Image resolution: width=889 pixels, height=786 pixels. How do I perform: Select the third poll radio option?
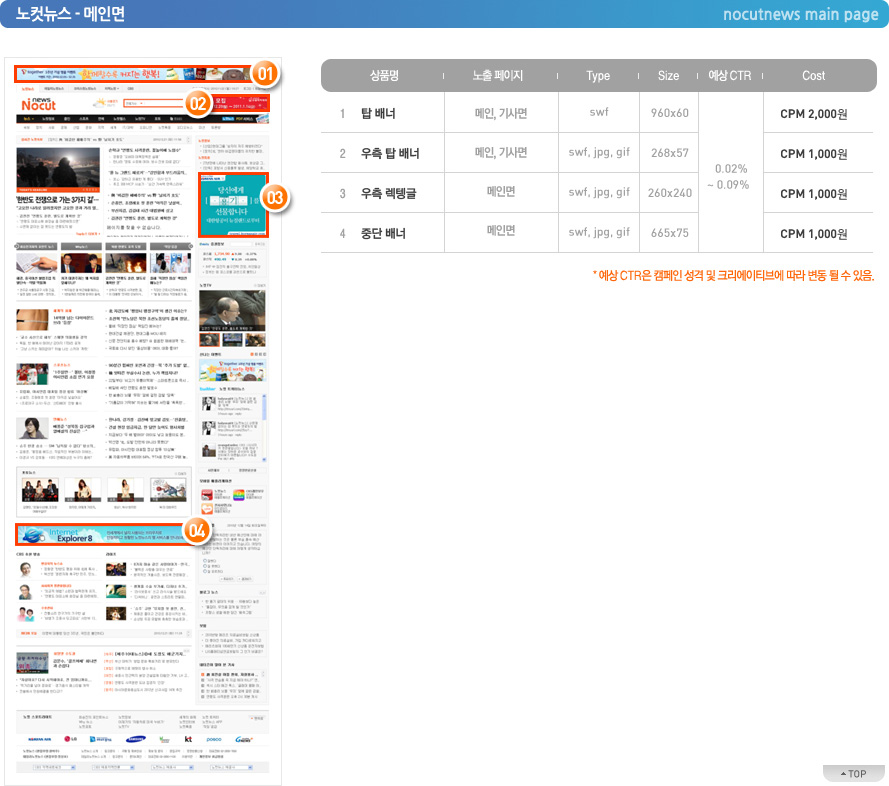point(205,571)
